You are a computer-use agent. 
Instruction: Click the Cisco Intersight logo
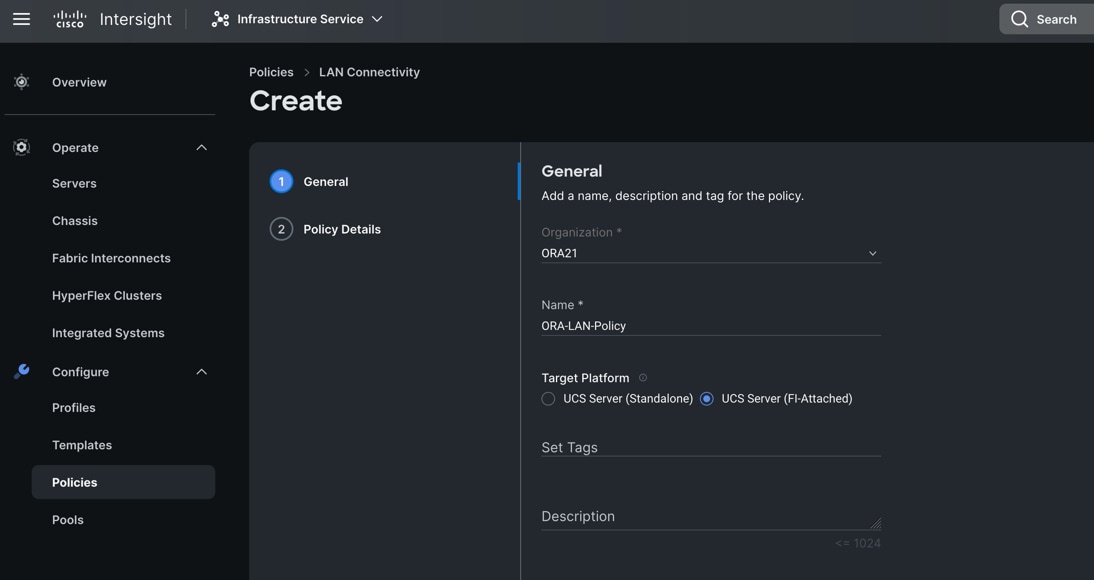point(112,19)
